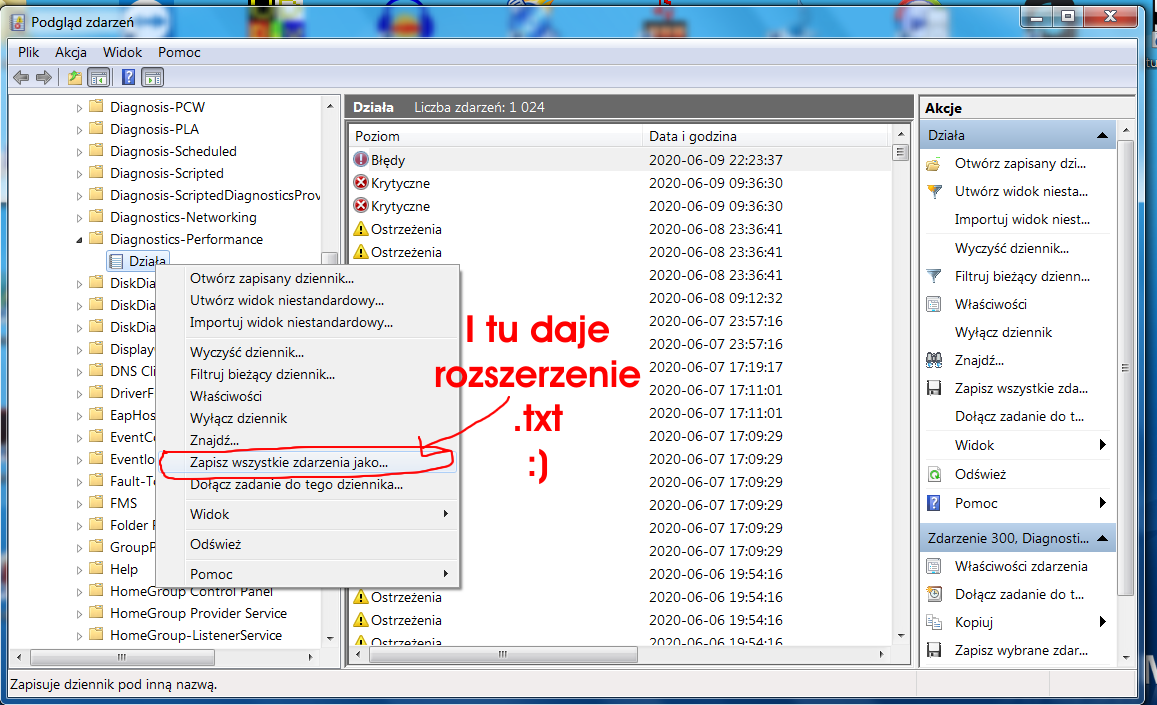Click the red error icon of the Błędy row
The height and width of the screenshot is (705, 1157).
tap(361, 159)
